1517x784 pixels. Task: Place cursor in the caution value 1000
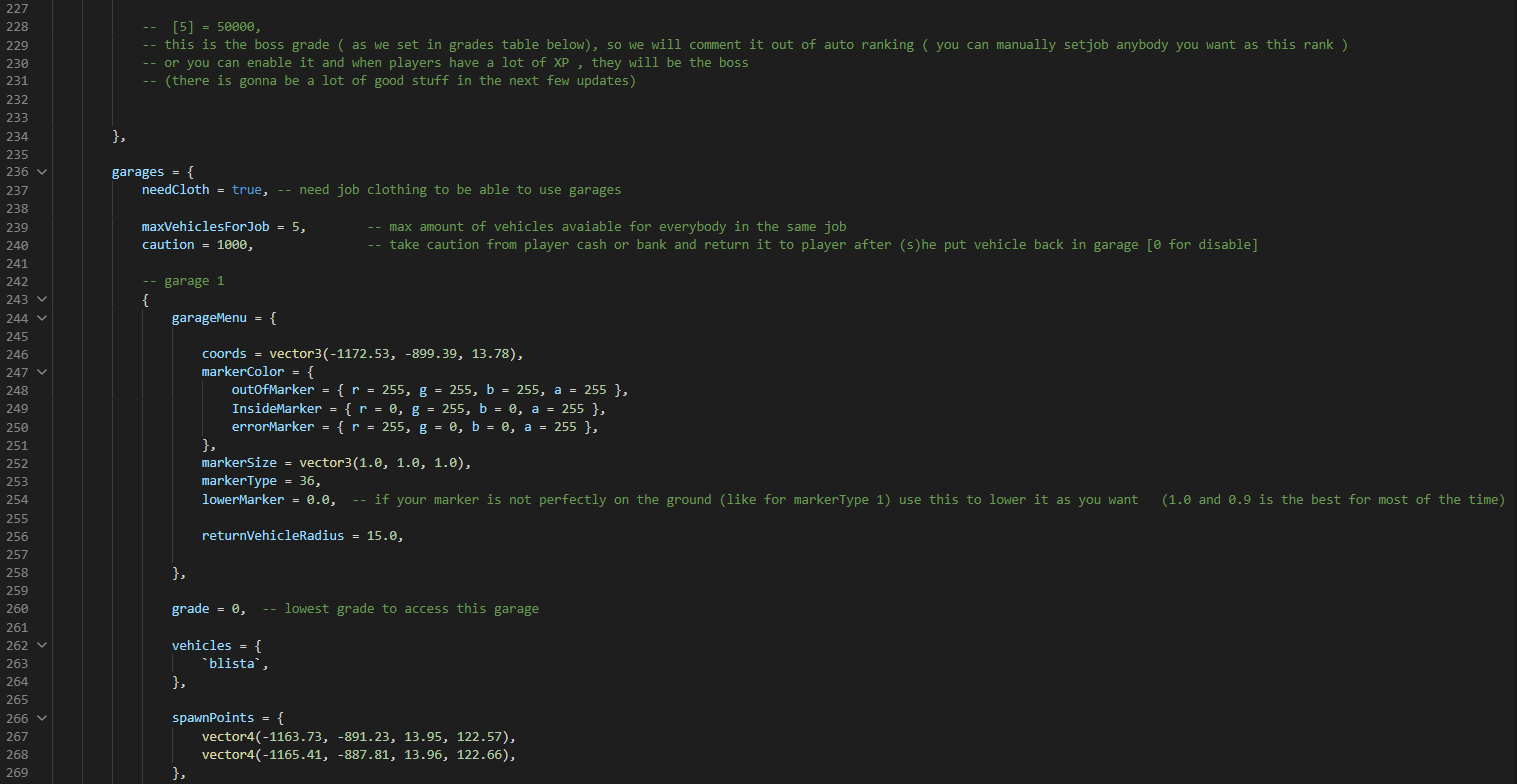tap(232, 245)
